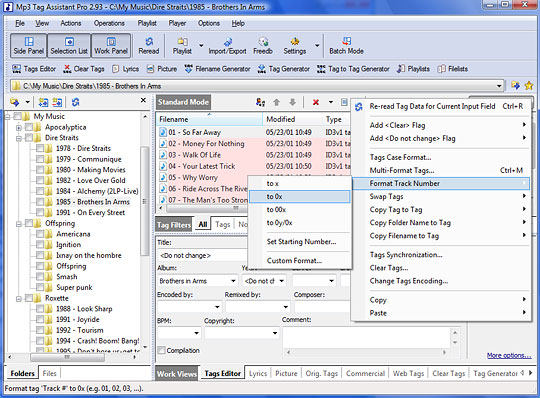Collapse the Offspring folder node

coord(19,223)
